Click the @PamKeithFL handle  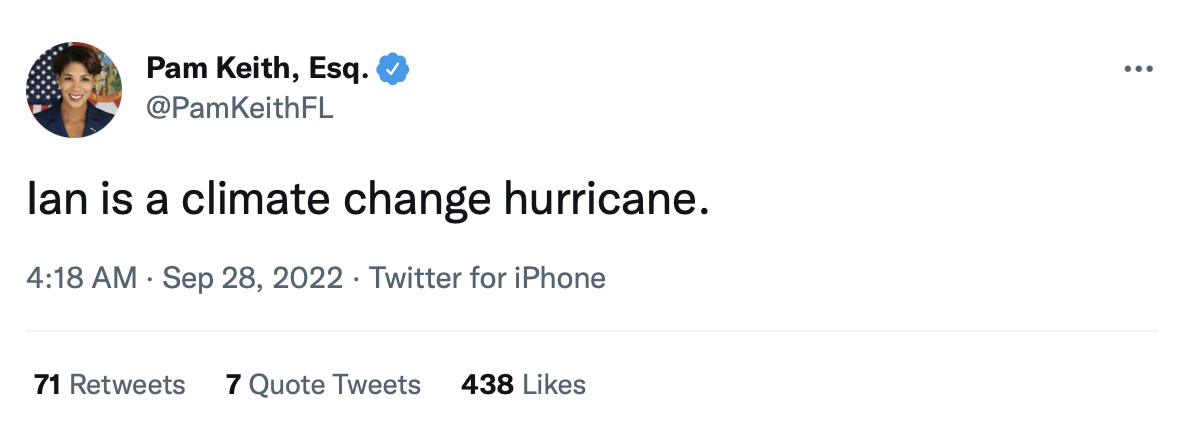click(x=240, y=109)
